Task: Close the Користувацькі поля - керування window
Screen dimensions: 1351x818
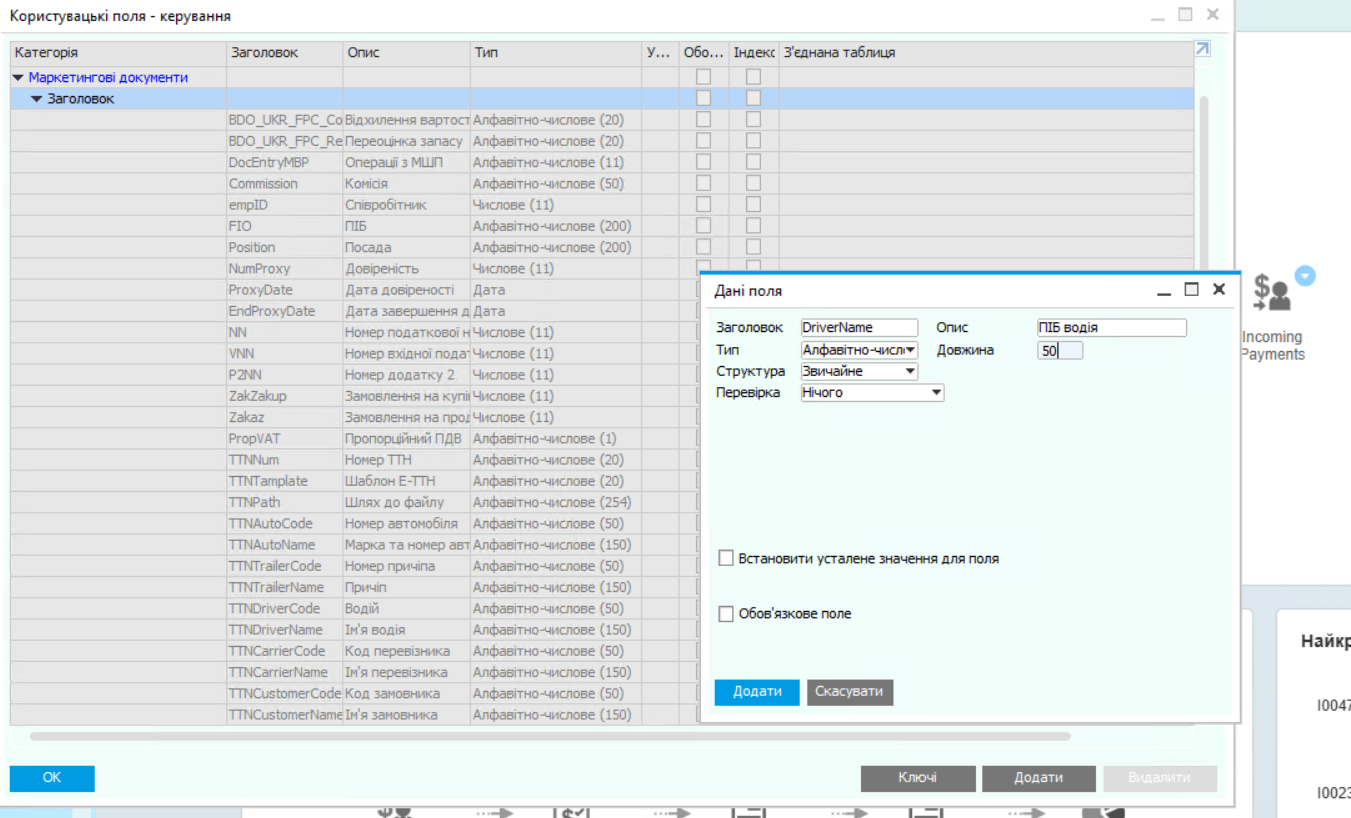Action: 1213,15
